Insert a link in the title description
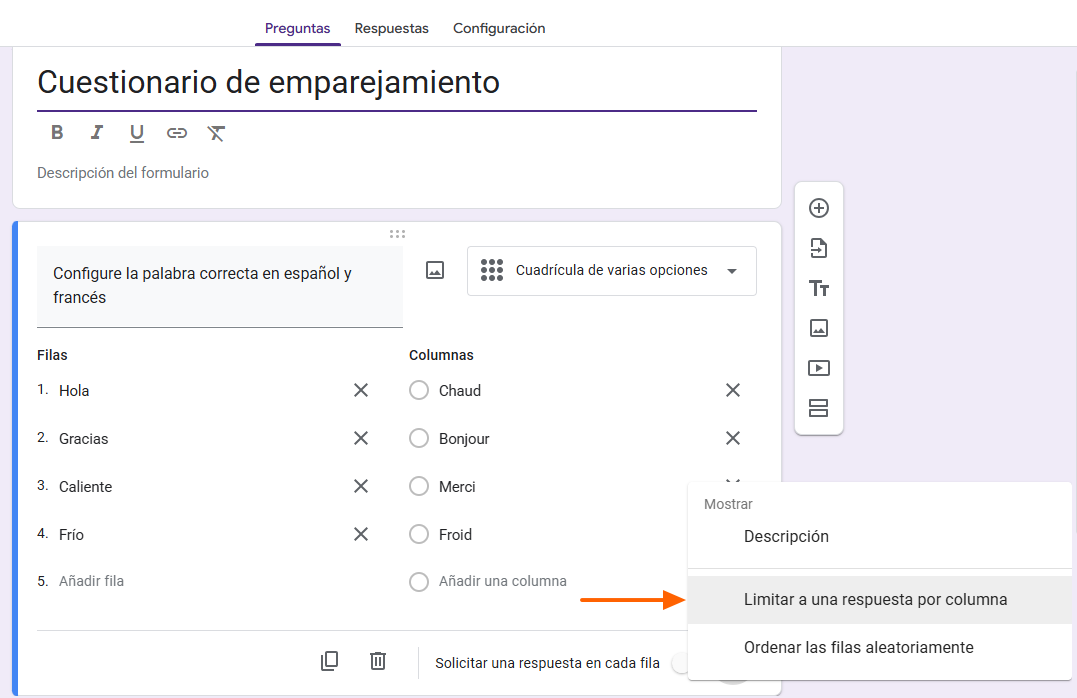Image resolution: width=1077 pixels, height=698 pixels. (177, 132)
